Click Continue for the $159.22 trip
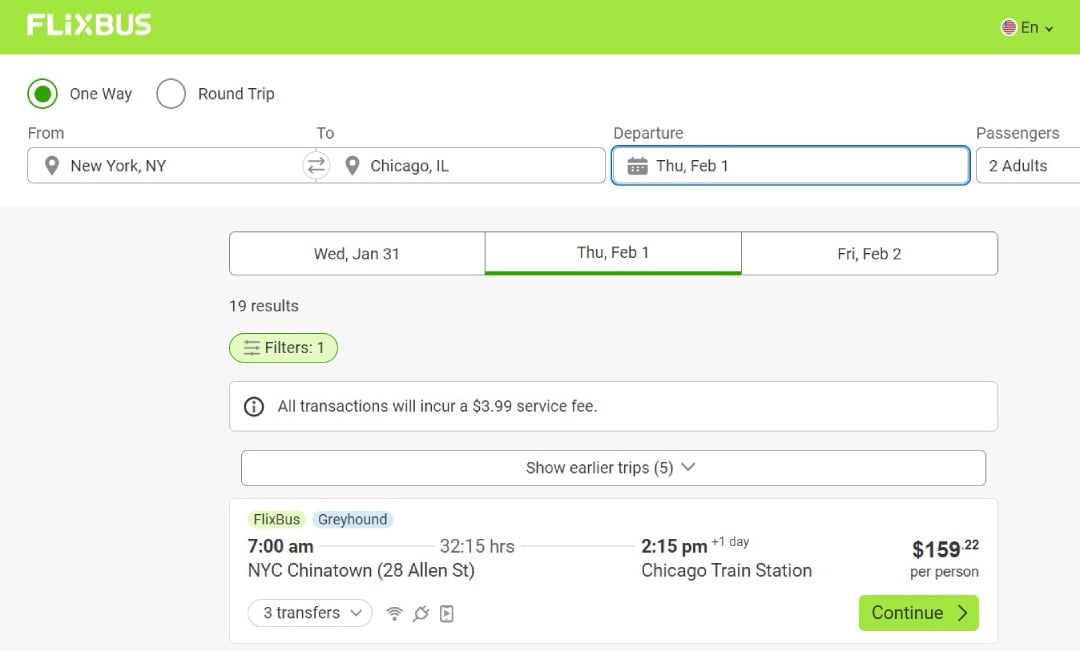Screen dimensions: 1080x651 918,612
